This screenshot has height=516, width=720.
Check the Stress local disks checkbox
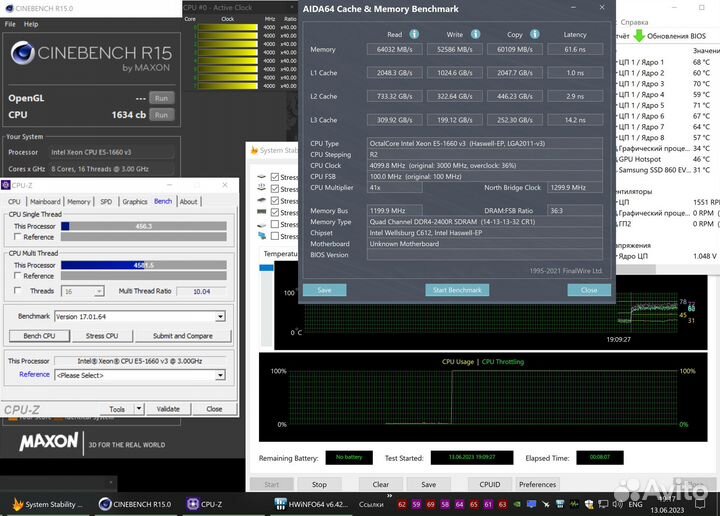pos(275,224)
